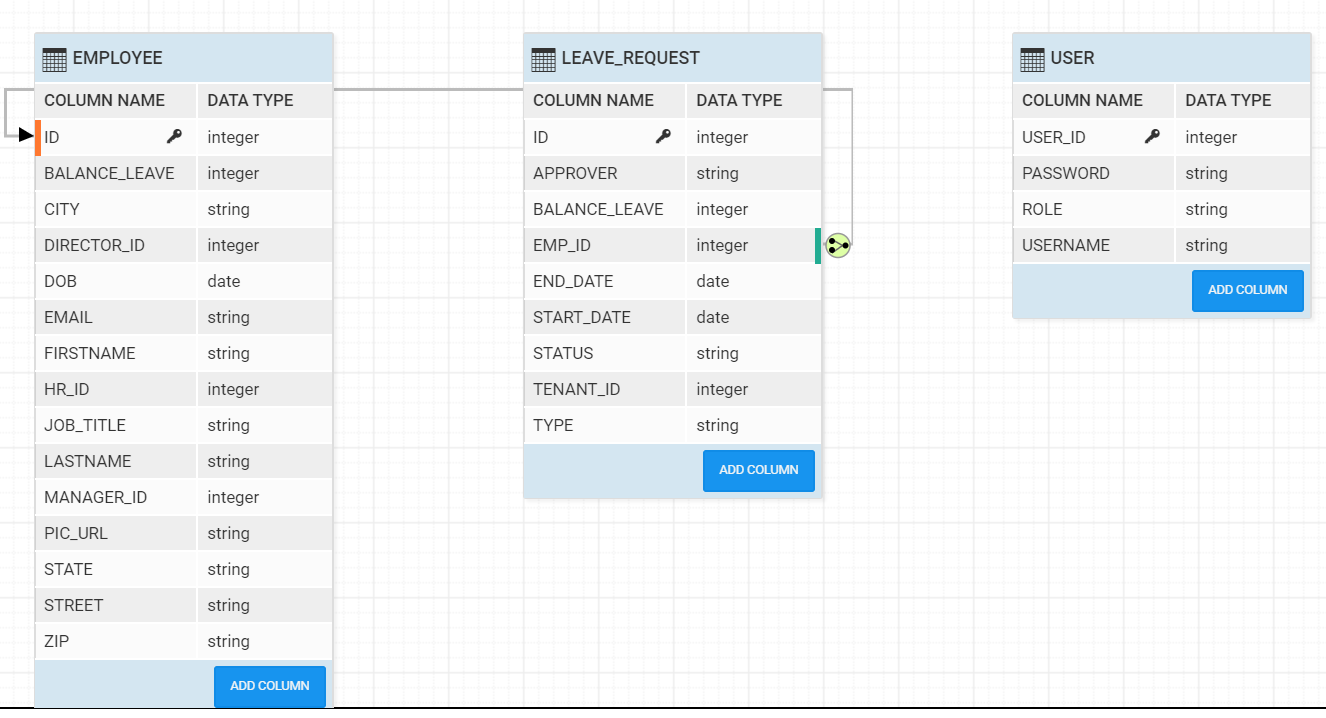1326x718 pixels.
Task: Click the relationship connector icon next to EMP_ID
Action: coord(838,245)
